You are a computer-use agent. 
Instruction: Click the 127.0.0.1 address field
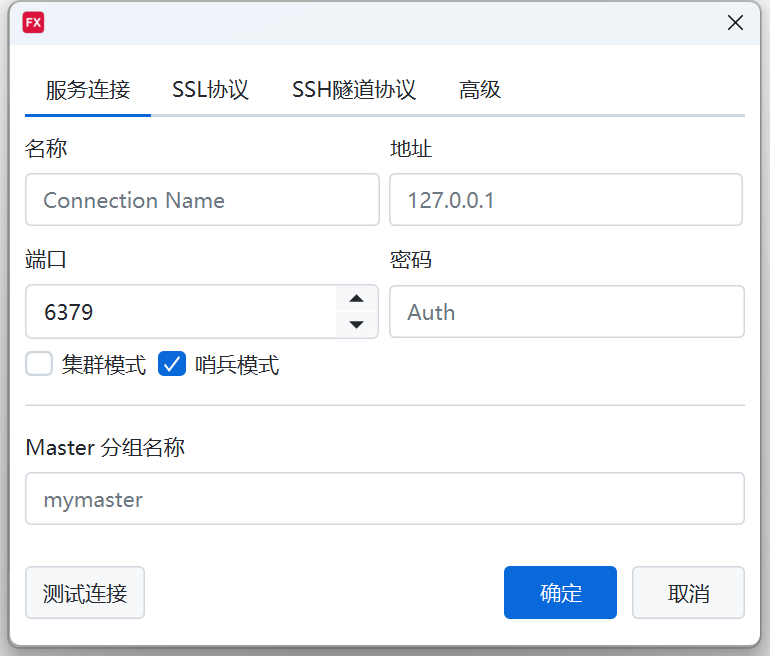[x=565, y=200]
